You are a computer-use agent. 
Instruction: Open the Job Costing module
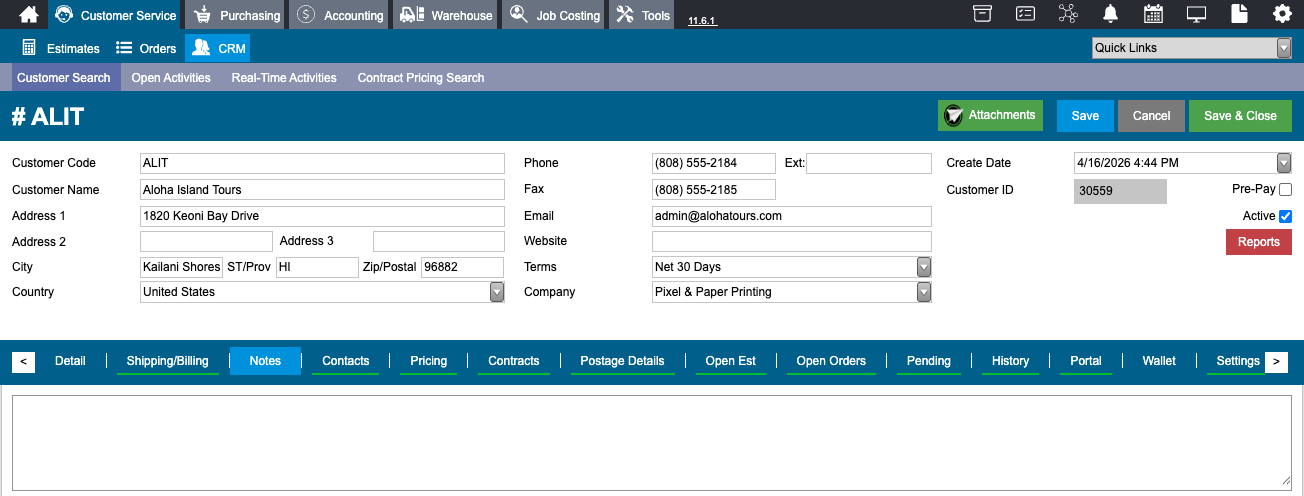click(x=554, y=15)
